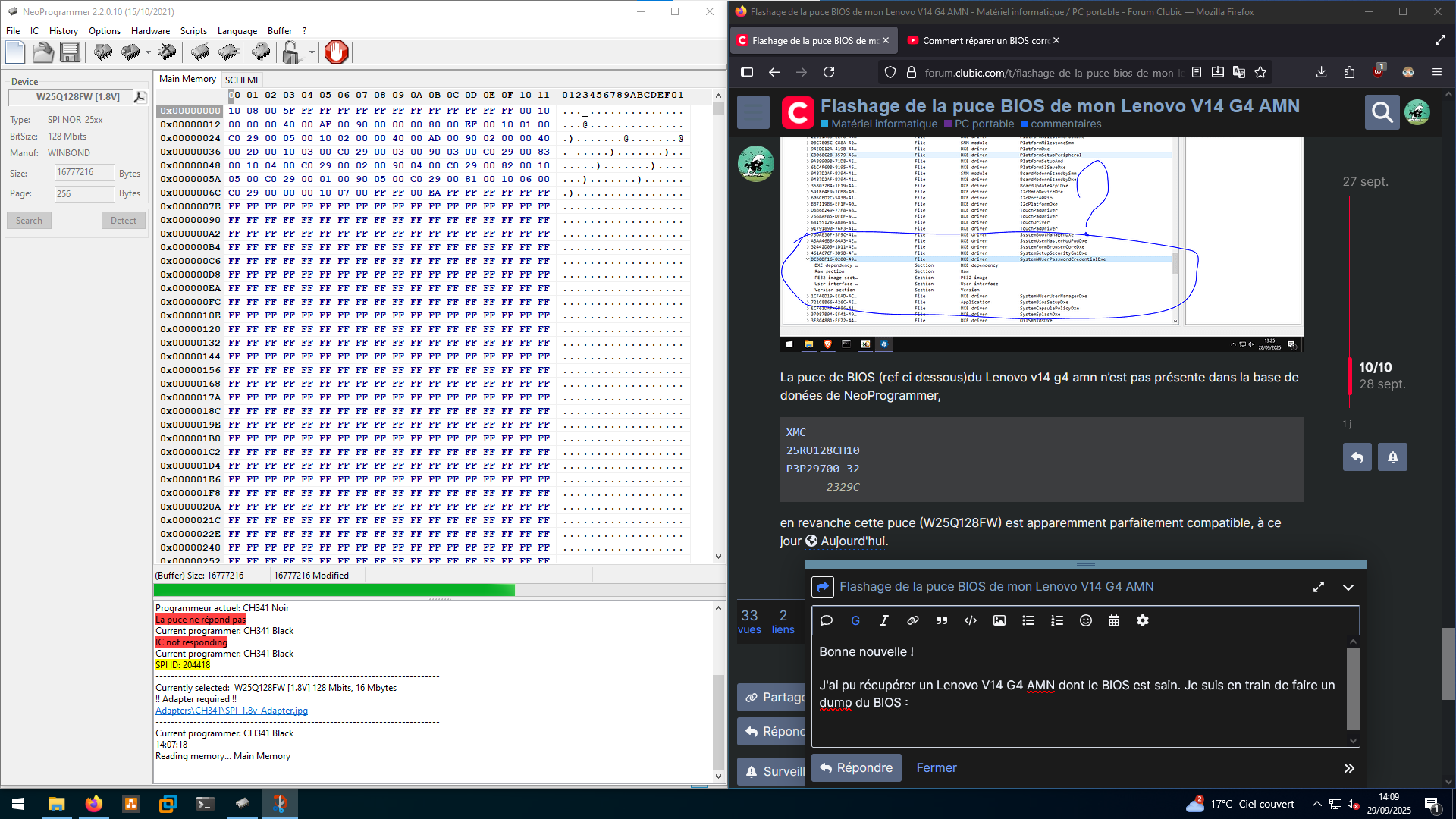
Task: Open the padlock protection dropdown arrow
Action: pos(312,52)
